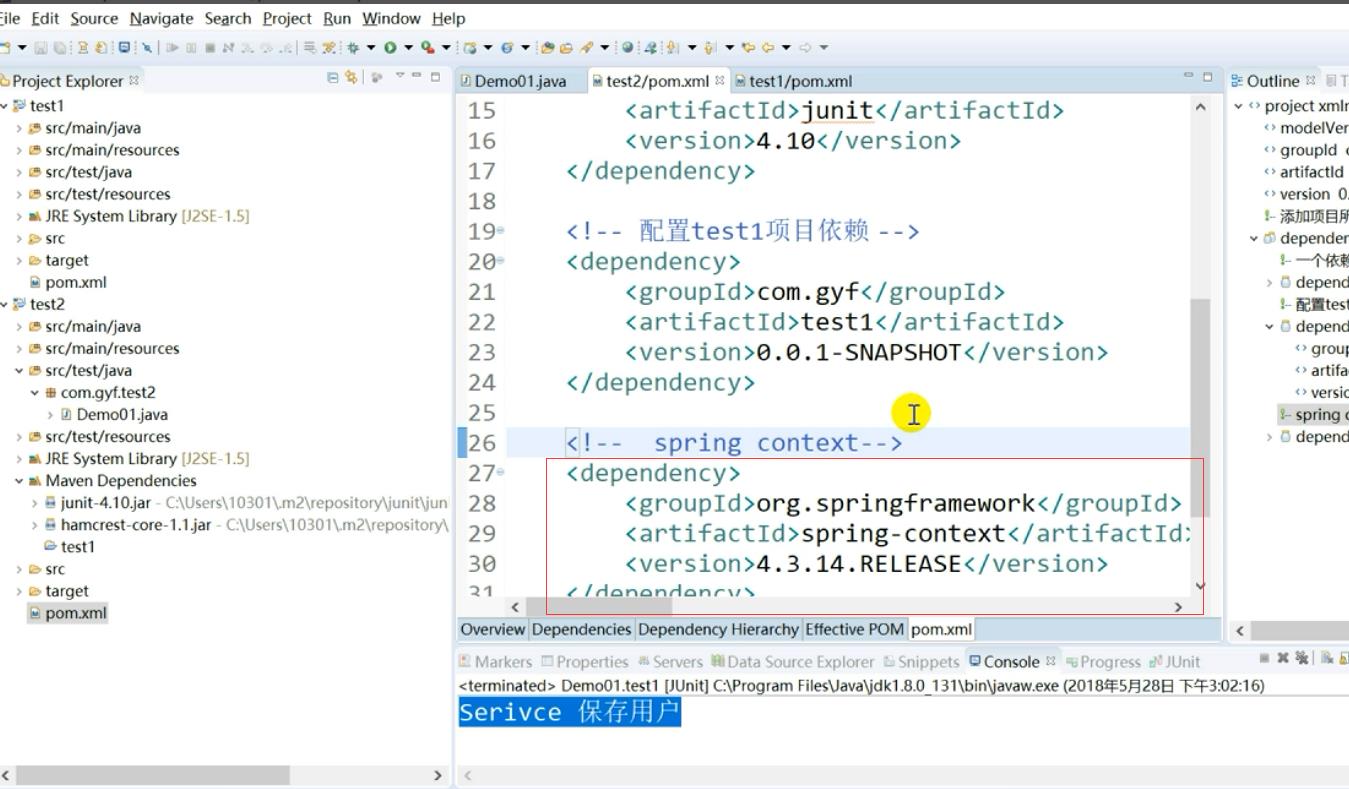The width and height of the screenshot is (1349, 789).
Task: Expand Demo01.java in Project Explorer
Action: coord(51,415)
